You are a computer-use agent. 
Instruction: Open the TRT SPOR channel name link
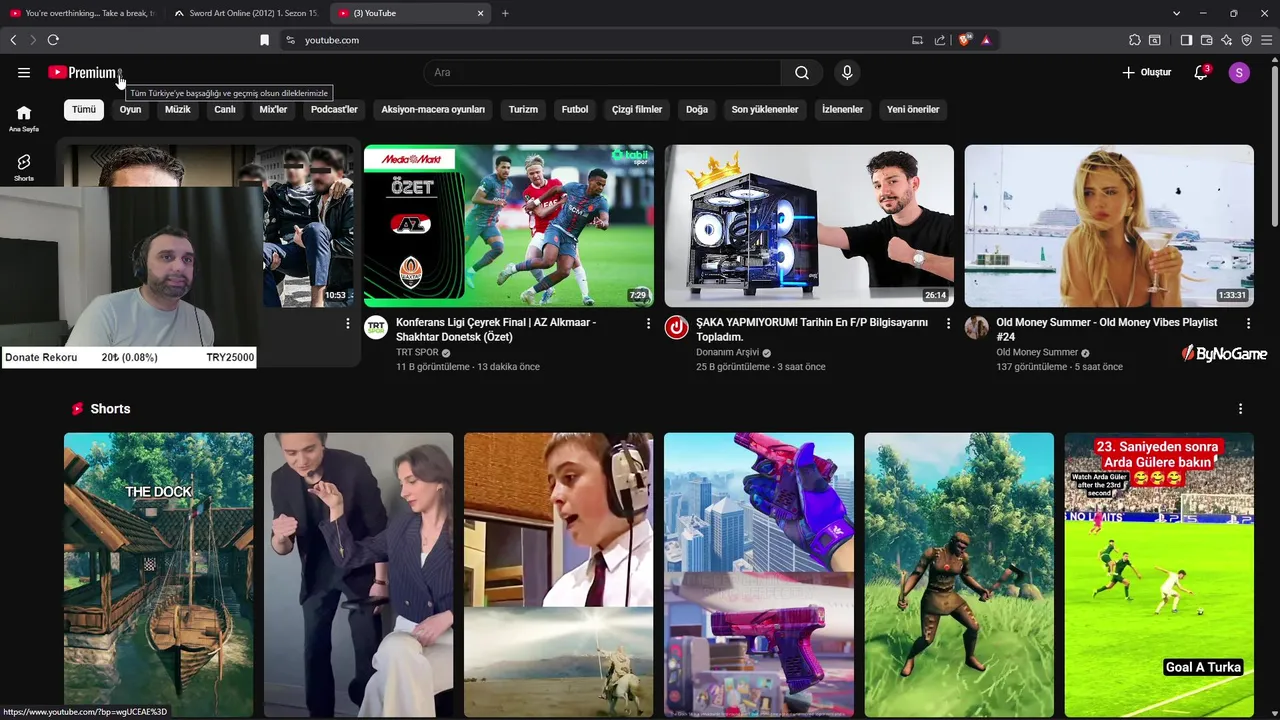point(417,352)
